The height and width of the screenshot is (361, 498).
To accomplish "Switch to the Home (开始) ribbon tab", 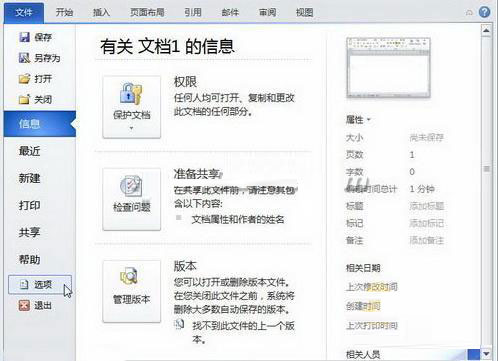I will tap(64, 12).
